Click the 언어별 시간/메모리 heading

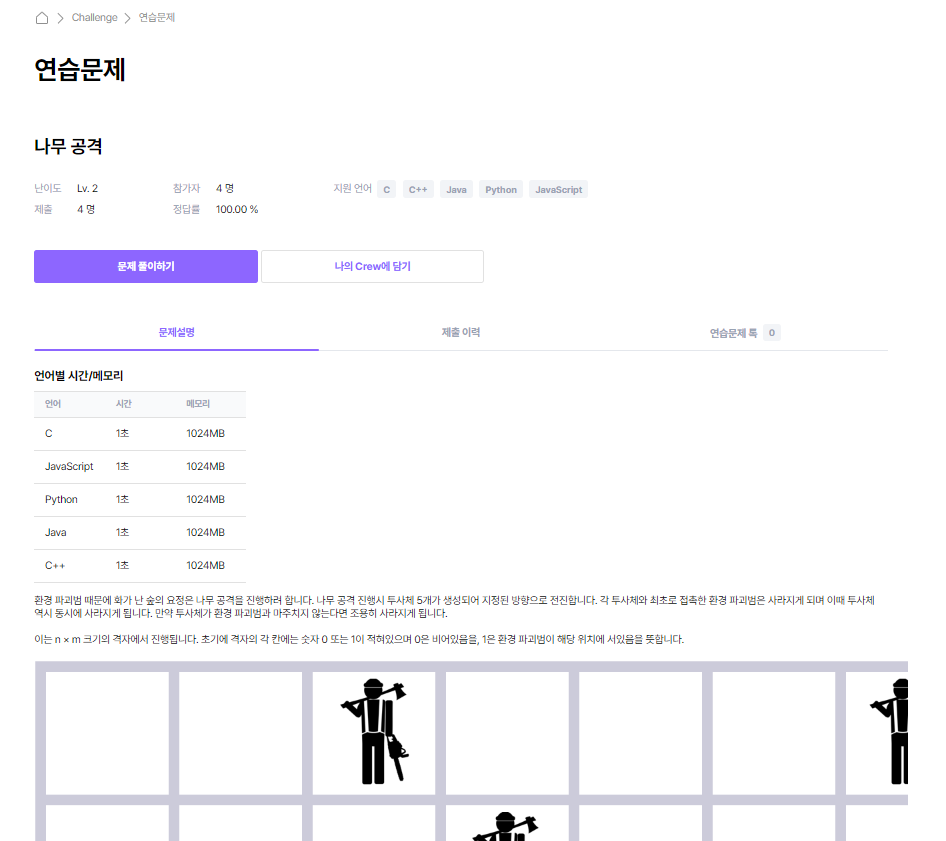78,376
